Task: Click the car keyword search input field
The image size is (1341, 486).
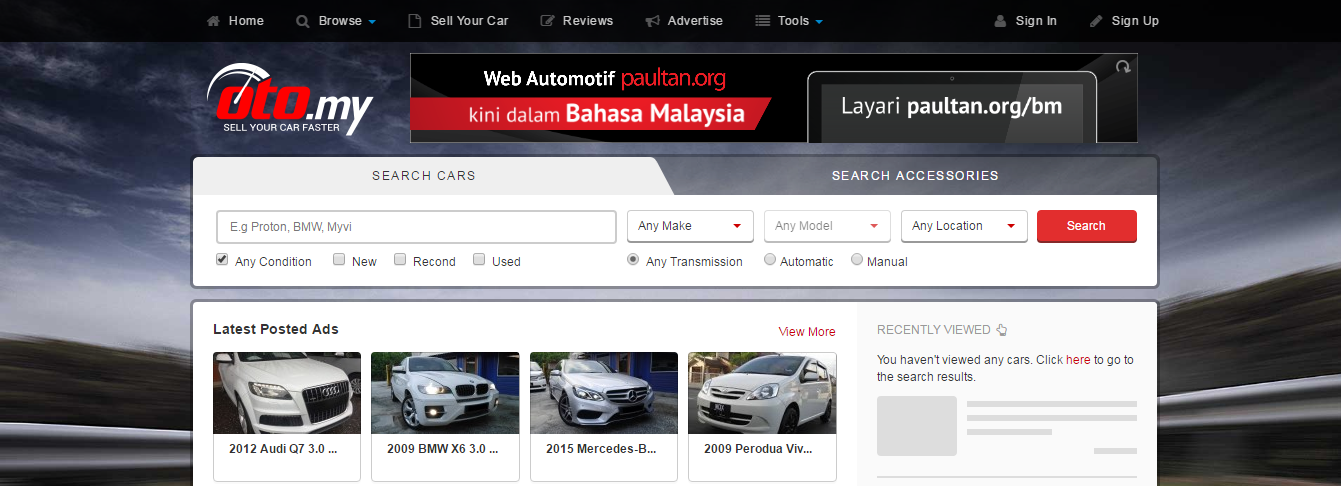Action: [416, 227]
